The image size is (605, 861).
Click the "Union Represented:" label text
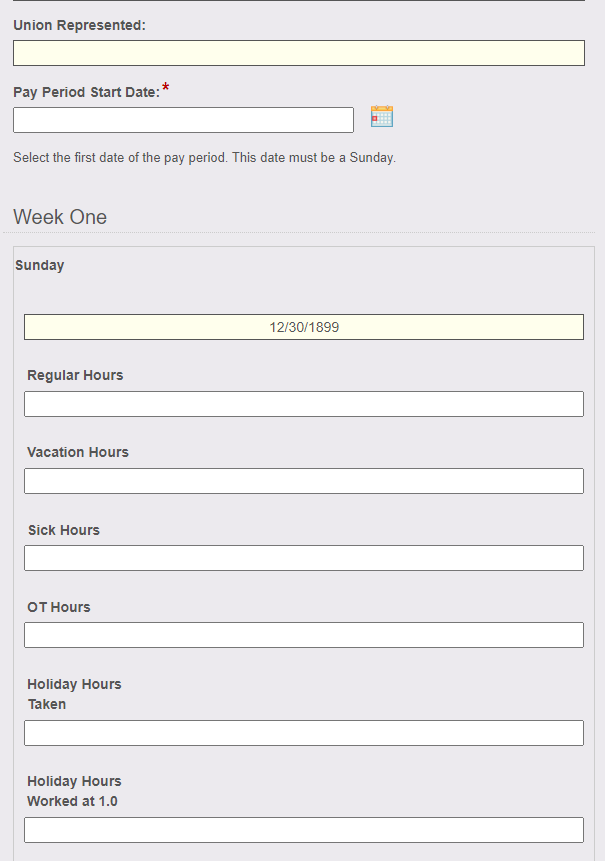[x=80, y=25]
